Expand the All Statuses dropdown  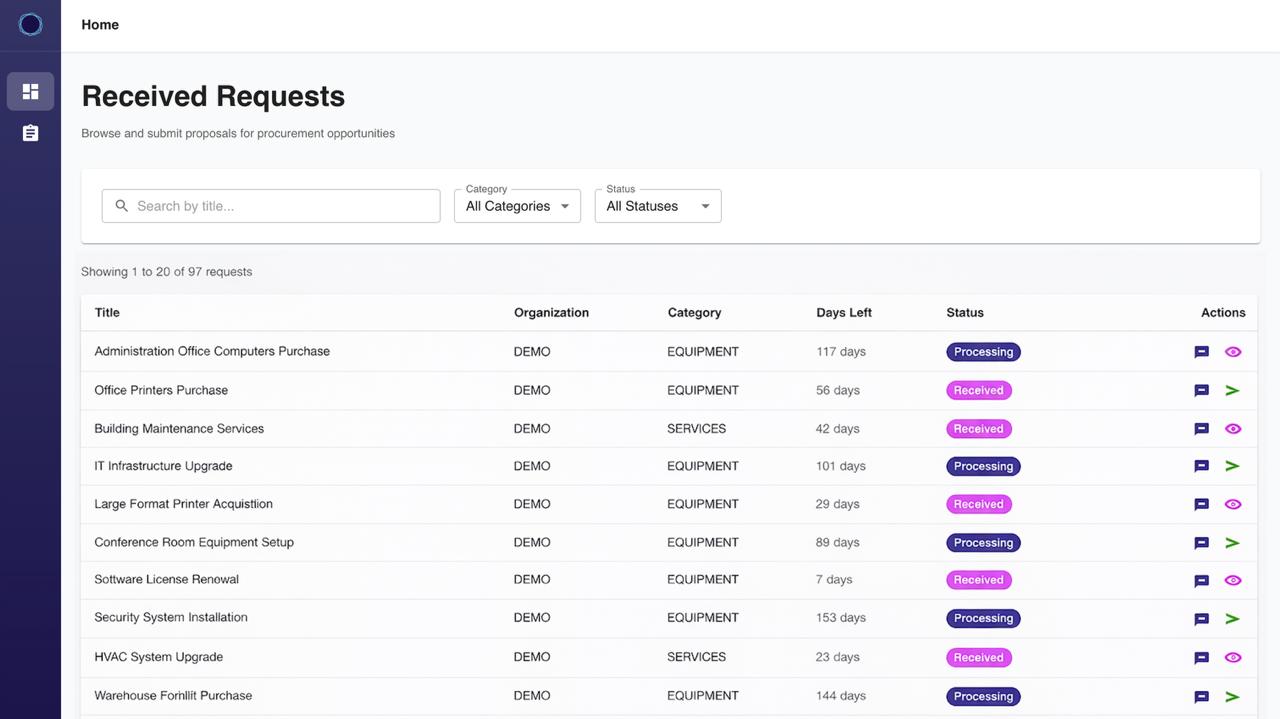(x=658, y=206)
